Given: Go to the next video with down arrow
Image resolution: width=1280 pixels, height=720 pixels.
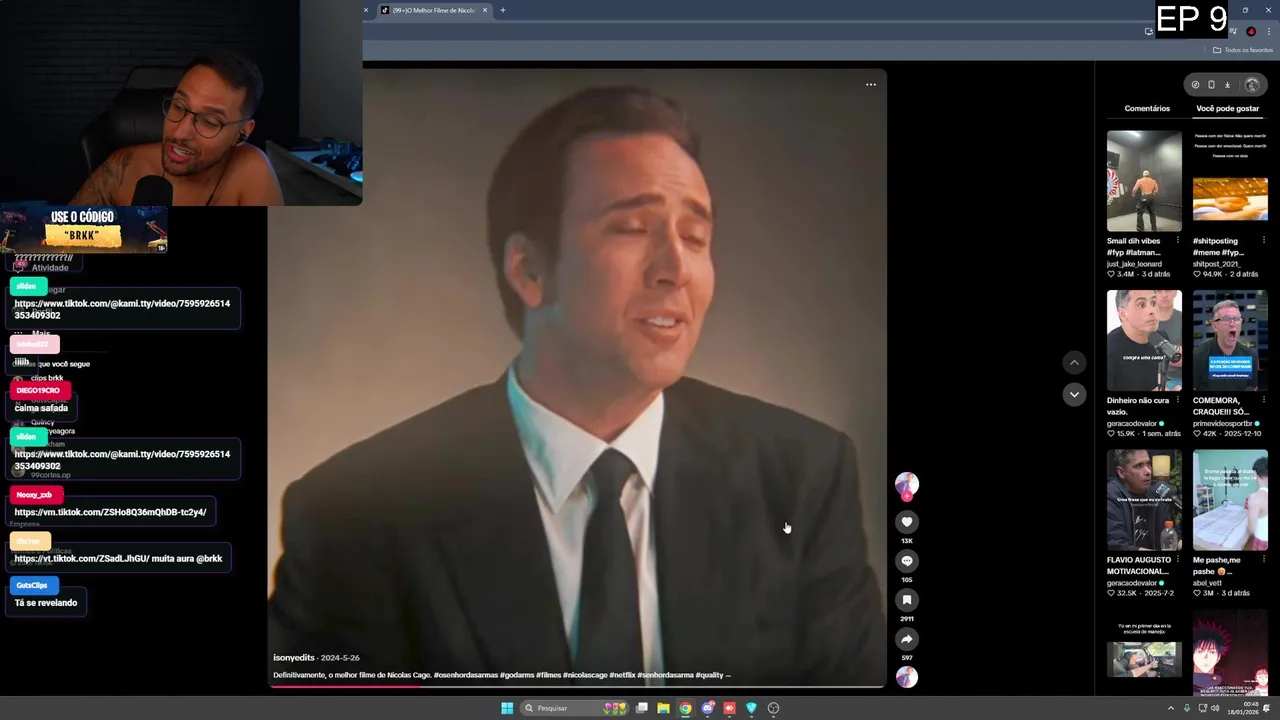Looking at the screenshot, I should tap(1074, 395).
